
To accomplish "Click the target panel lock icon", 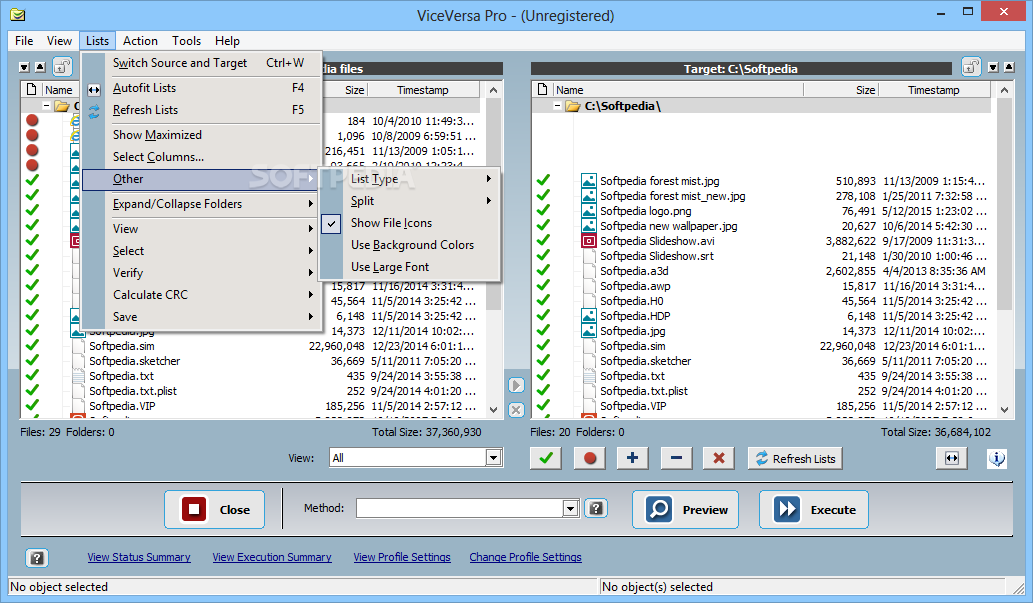I will pos(971,67).
